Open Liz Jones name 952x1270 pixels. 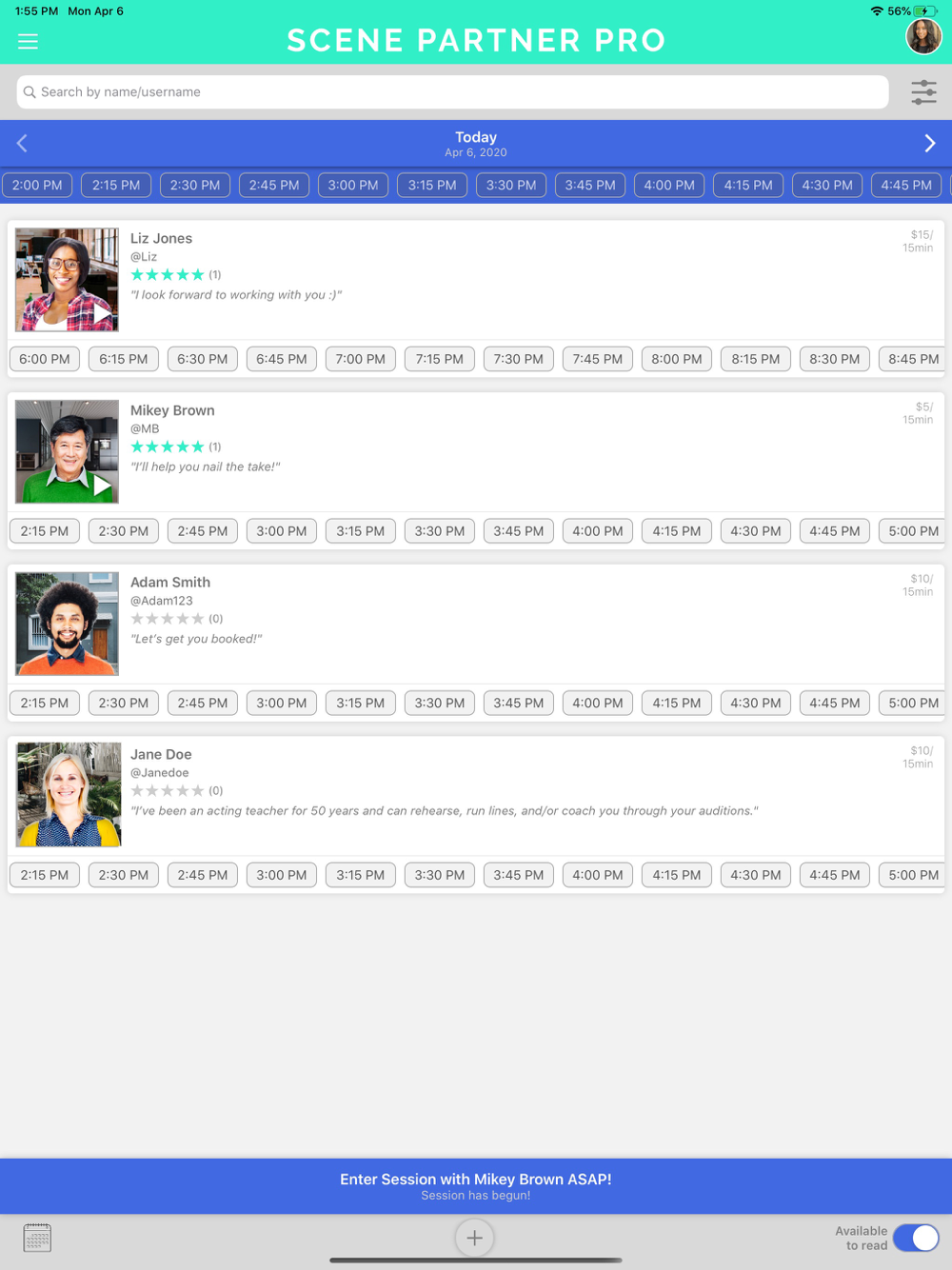coord(161,238)
